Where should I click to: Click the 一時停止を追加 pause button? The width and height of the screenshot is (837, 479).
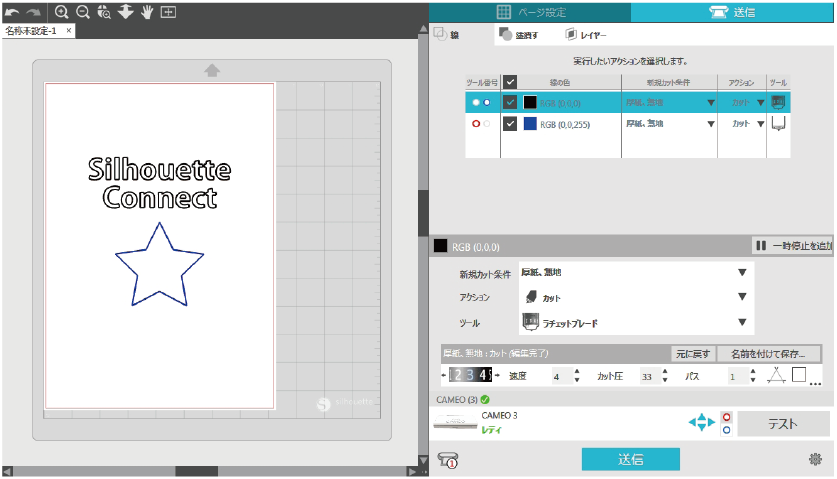(x=793, y=246)
